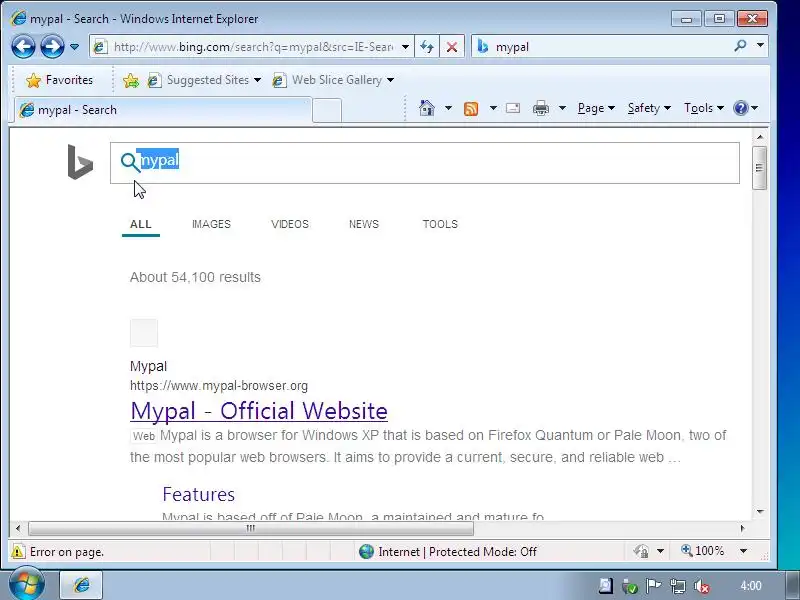Expand the Feeds dropdown arrow
Viewport: 800px width, 600px height.
(x=493, y=108)
